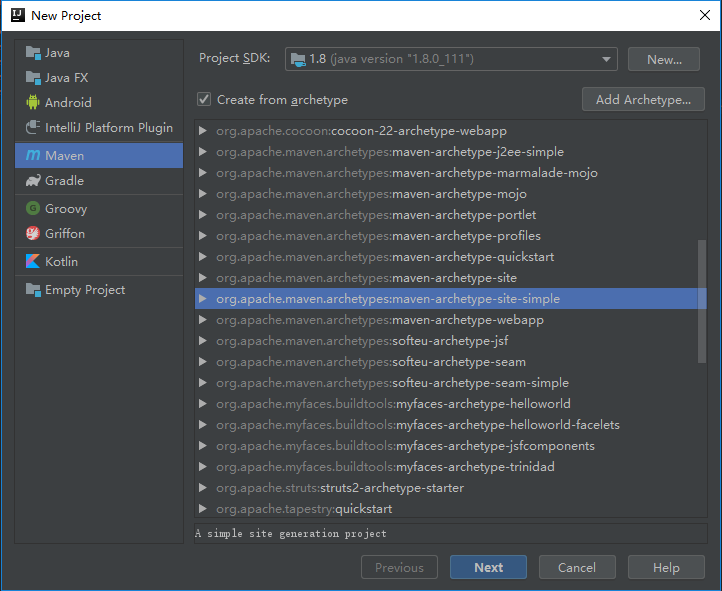Expand maven-archetype-webapp node
Screen dimensions: 722x591
202,320
